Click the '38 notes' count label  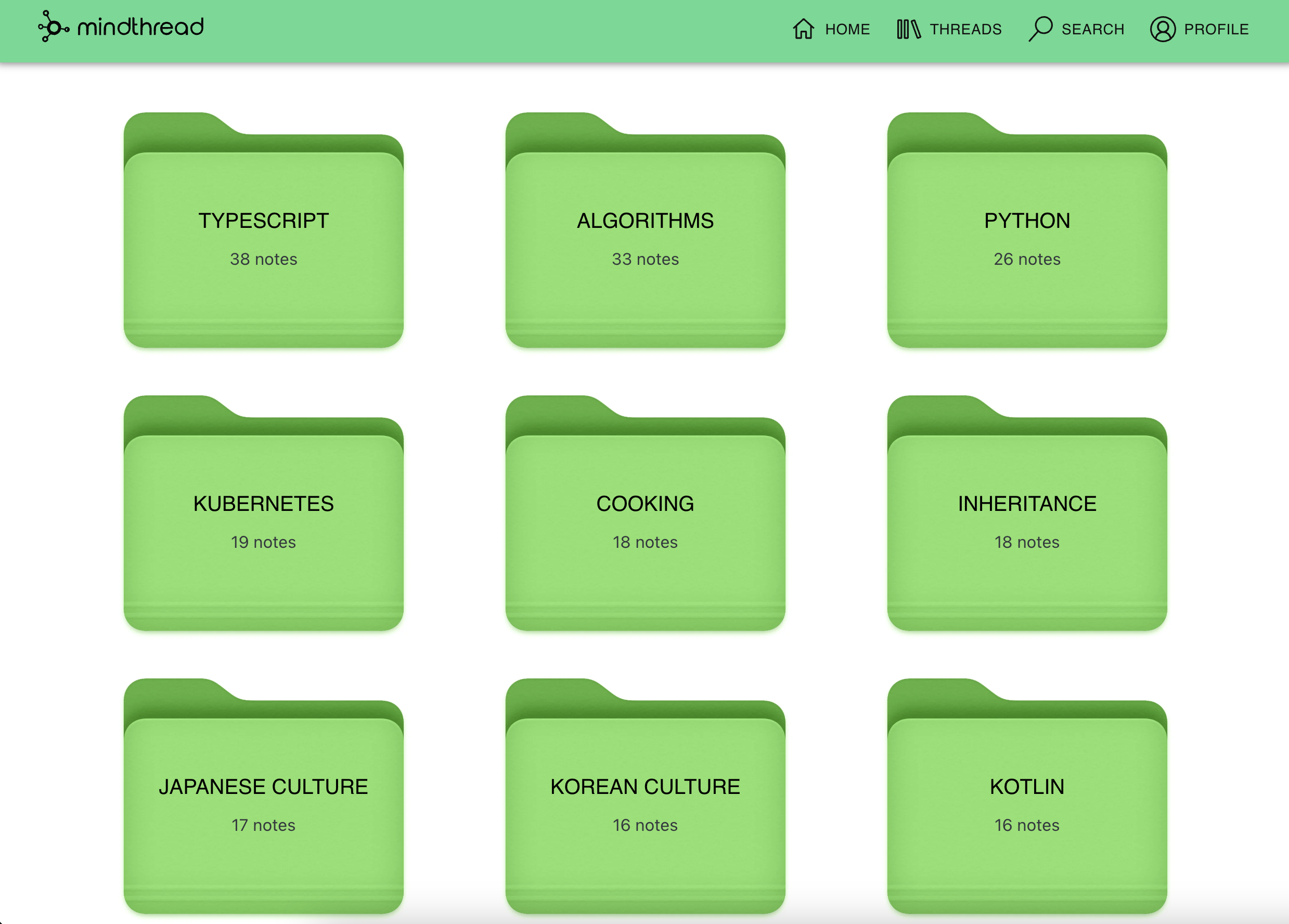(x=263, y=259)
